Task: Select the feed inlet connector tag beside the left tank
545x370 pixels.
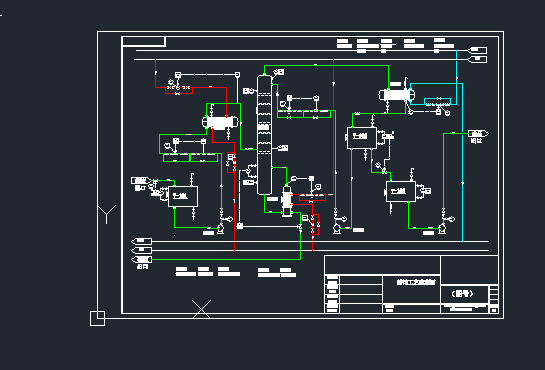Action: tap(141, 180)
